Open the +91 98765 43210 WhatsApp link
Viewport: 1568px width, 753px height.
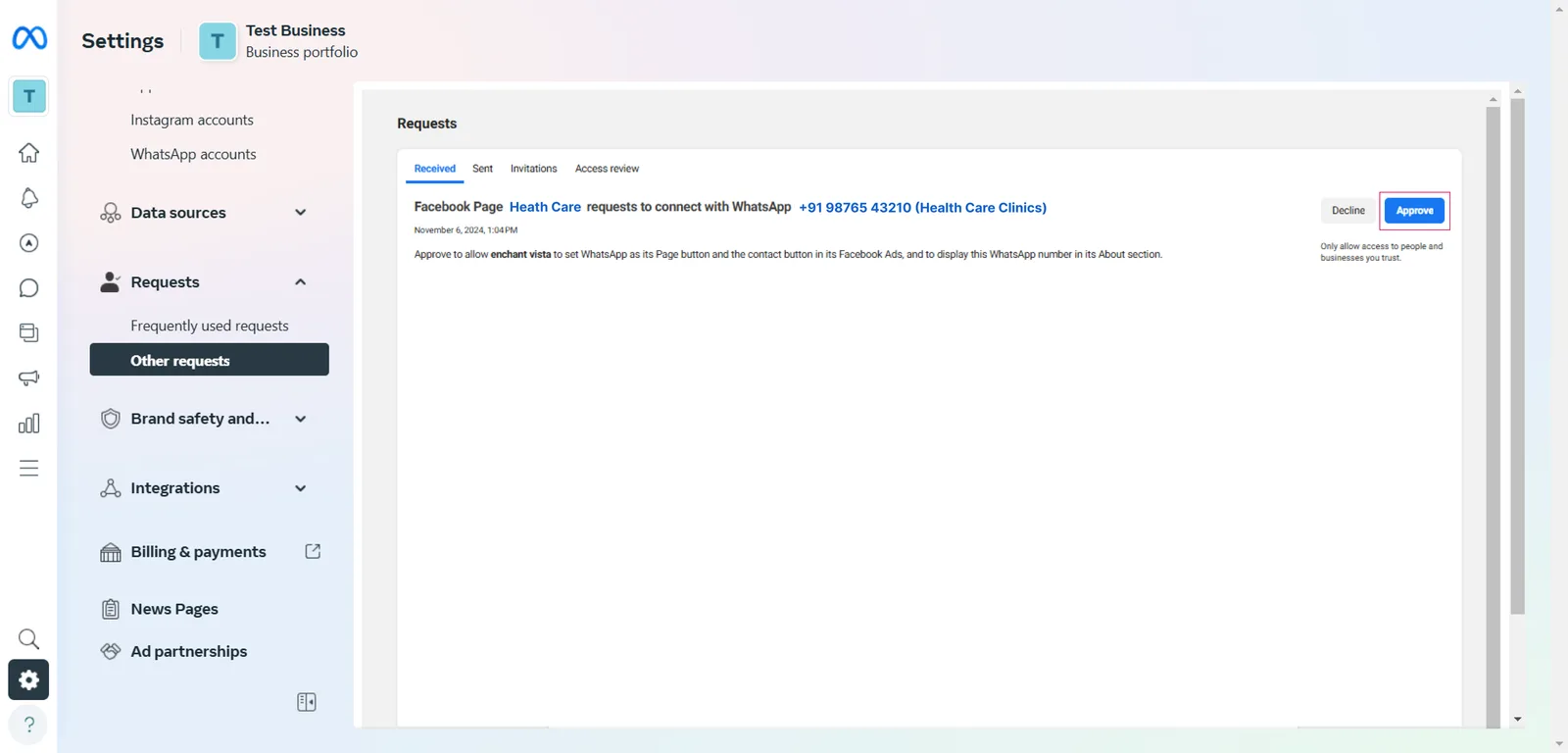tap(922, 207)
